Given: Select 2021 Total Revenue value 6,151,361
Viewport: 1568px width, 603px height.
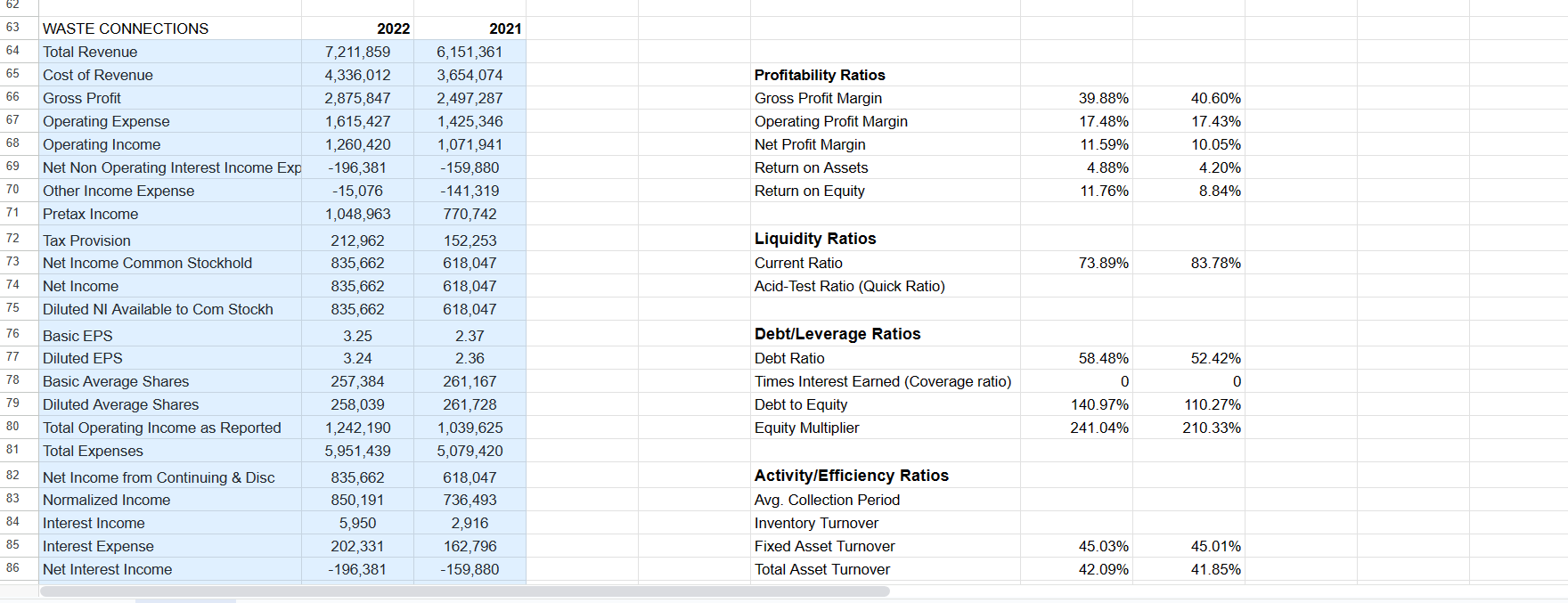Looking at the screenshot, I should [470, 52].
